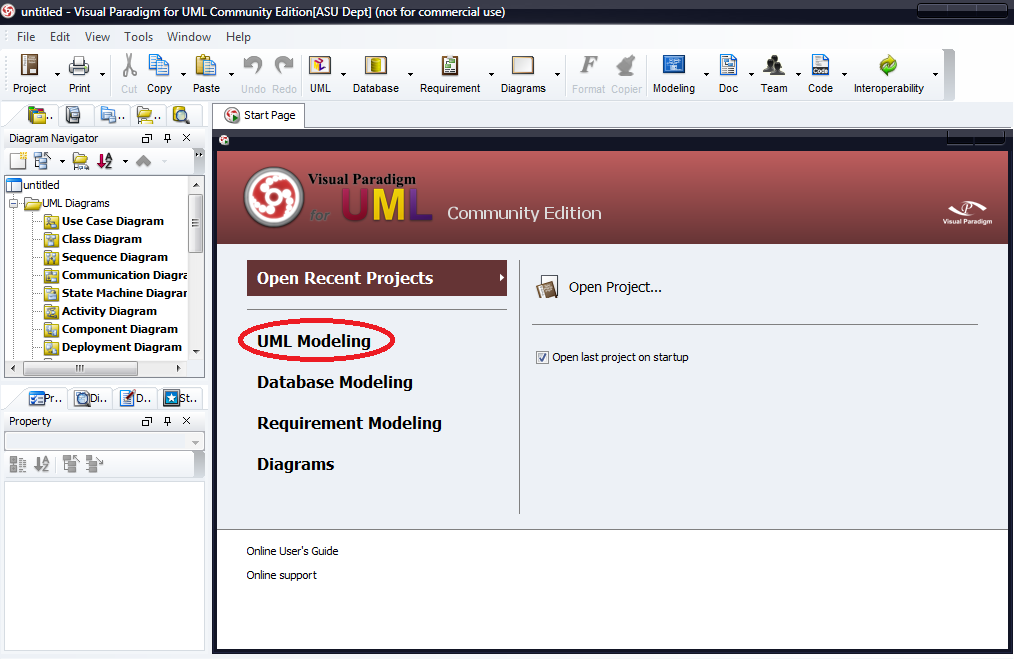Click the open folder icon in Navigator toolbar
Image resolution: width=1014 pixels, height=659 pixels.
tap(80, 160)
